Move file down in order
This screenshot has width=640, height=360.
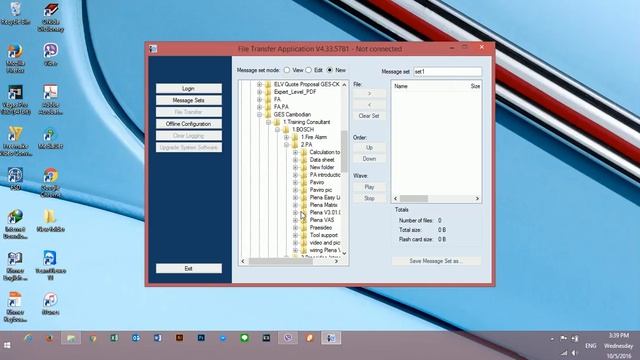click(x=369, y=159)
